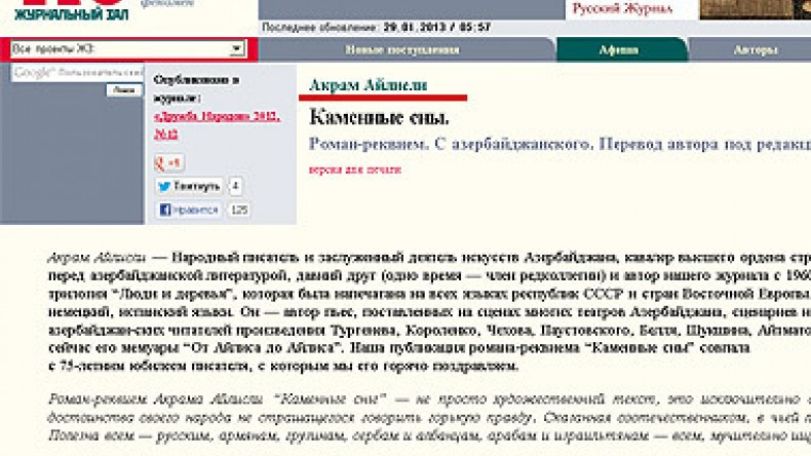Open the 'Русский Журнал' link
This screenshot has width=811, height=456.
click(623, 9)
